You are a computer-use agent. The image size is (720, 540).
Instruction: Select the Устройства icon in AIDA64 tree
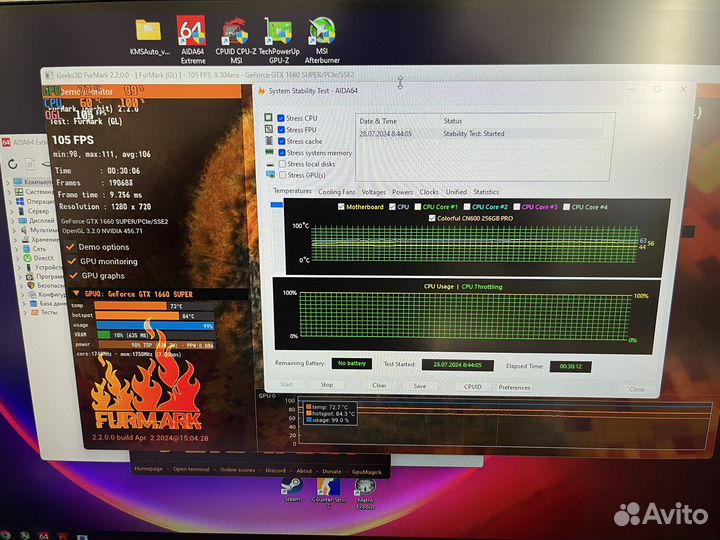click(28, 267)
